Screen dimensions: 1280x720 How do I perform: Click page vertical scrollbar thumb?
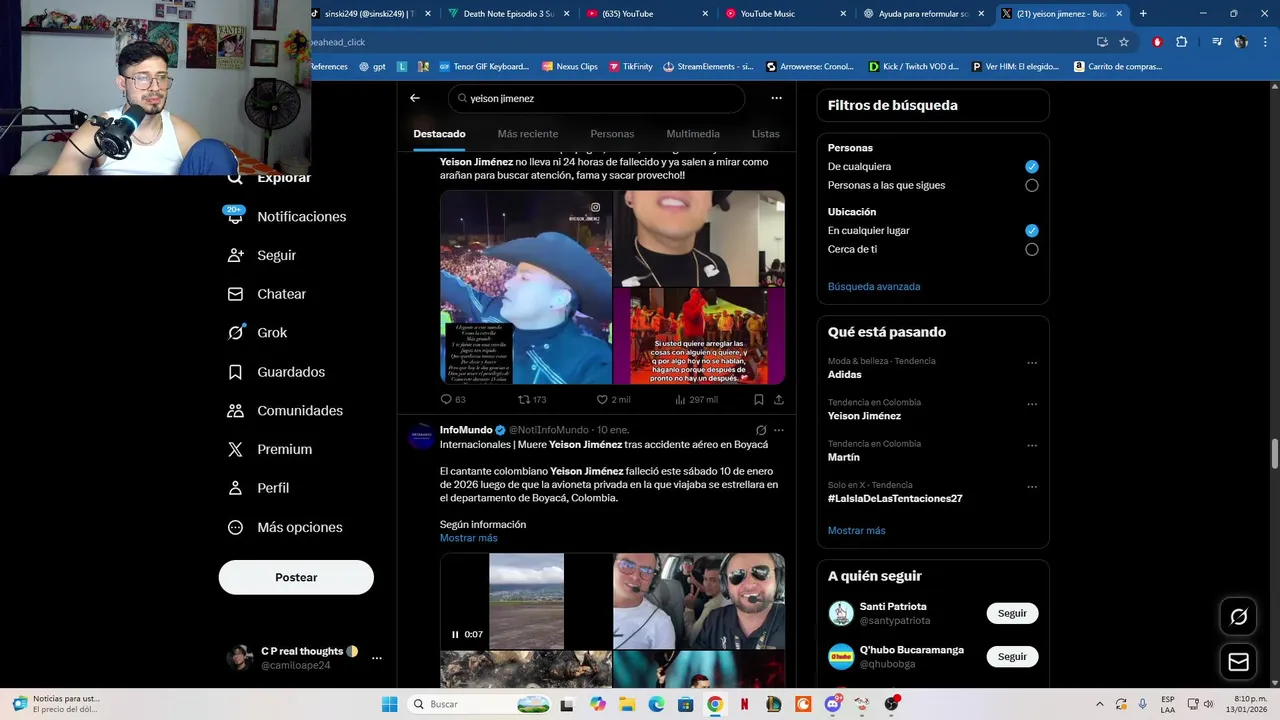click(x=1274, y=454)
